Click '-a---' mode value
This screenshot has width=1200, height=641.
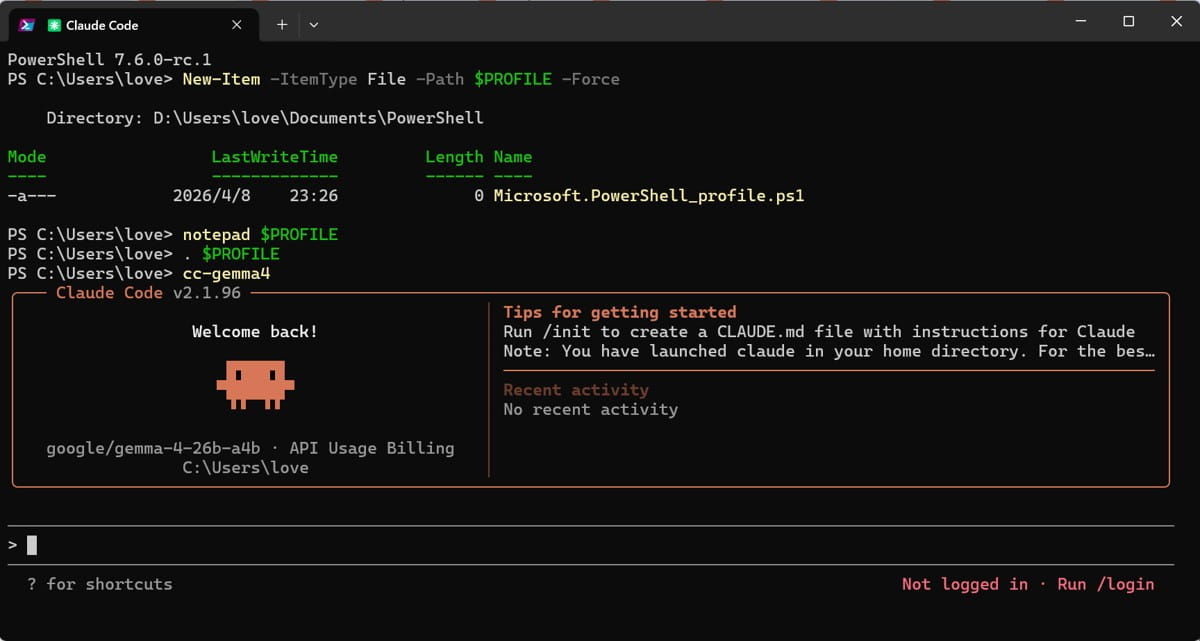click(31, 196)
